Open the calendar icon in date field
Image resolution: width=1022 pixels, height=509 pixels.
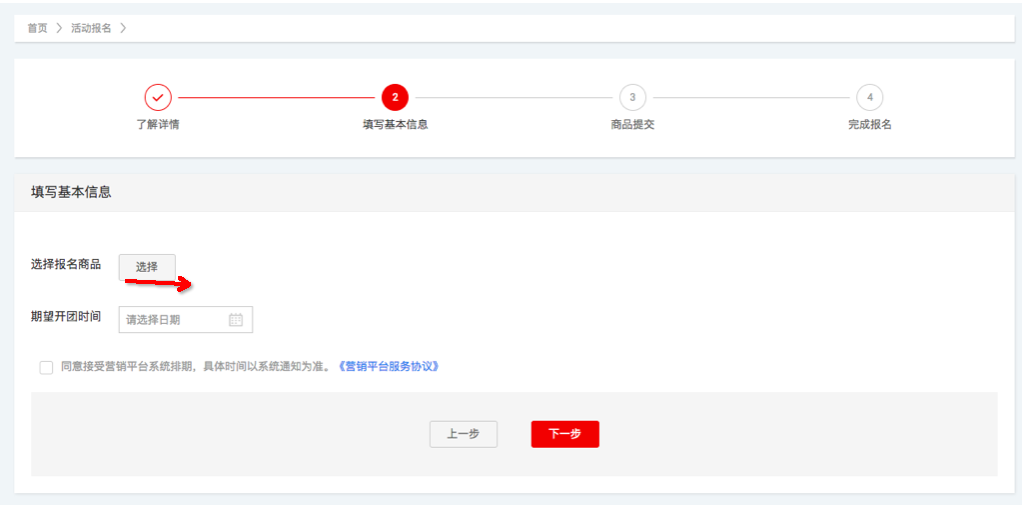[x=236, y=320]
